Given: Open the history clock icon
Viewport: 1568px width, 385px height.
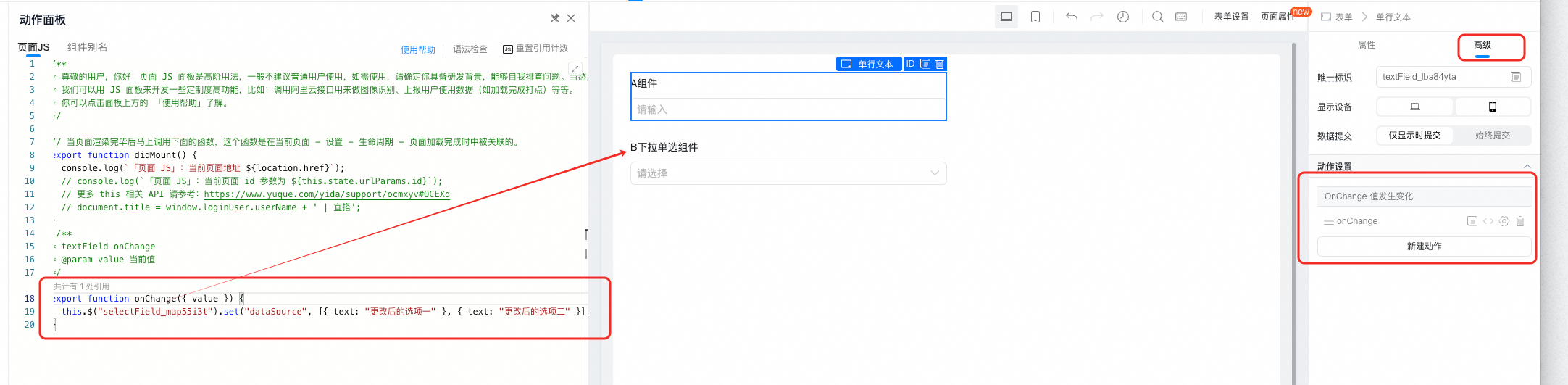Looking at the screenshot, I should tap(1123, 17).
